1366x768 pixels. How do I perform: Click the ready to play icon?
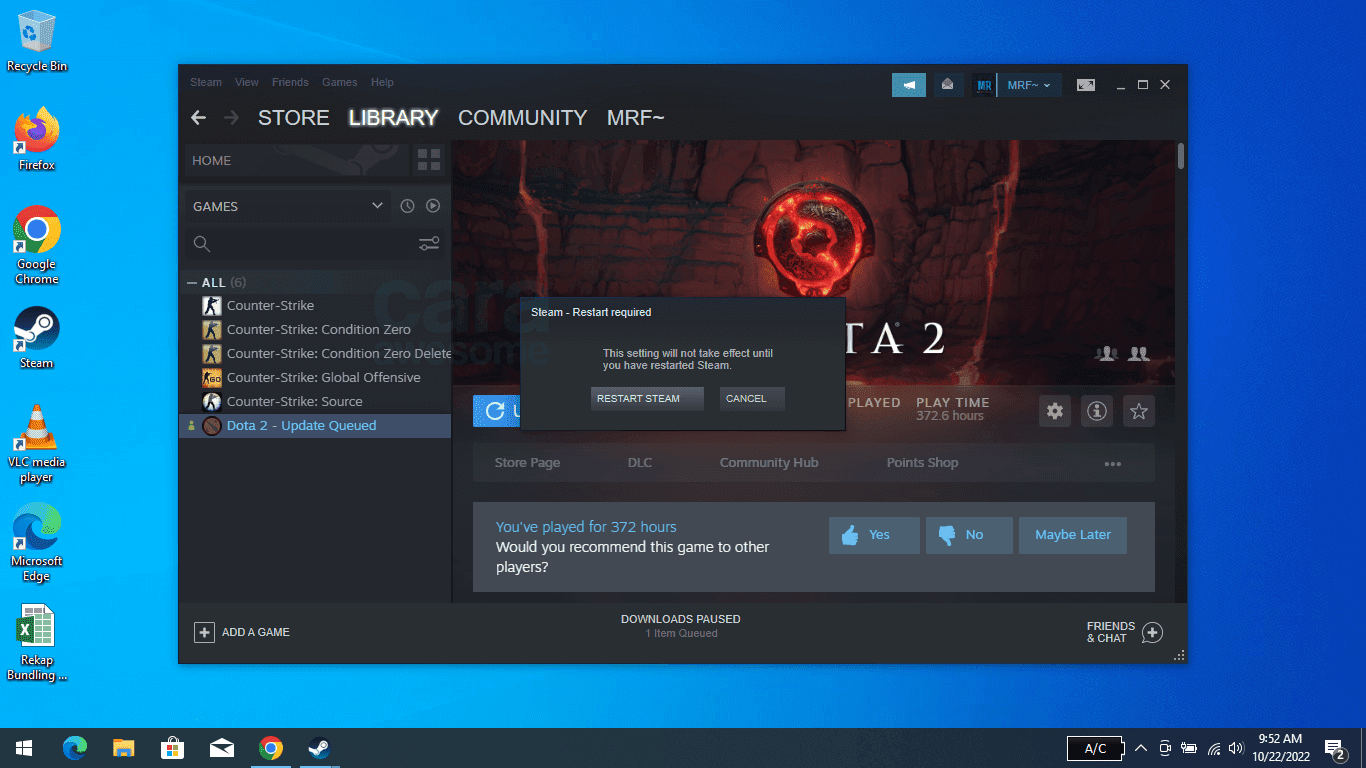[x=433, y=206]
